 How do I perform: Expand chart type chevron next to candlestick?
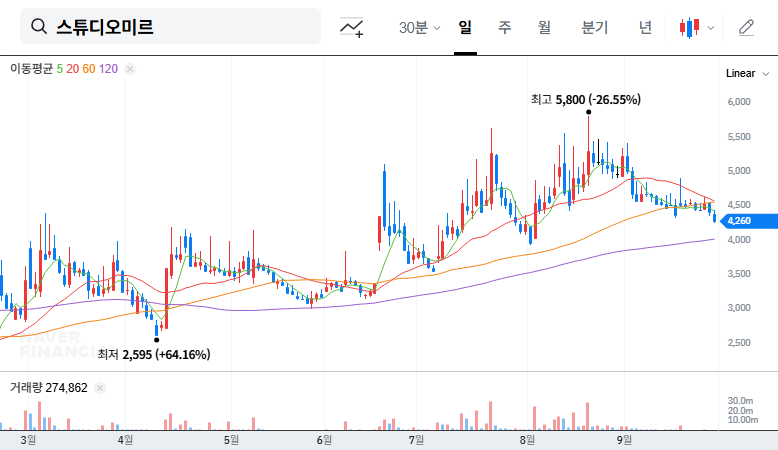pyautogui.click(x=711, y=28)
